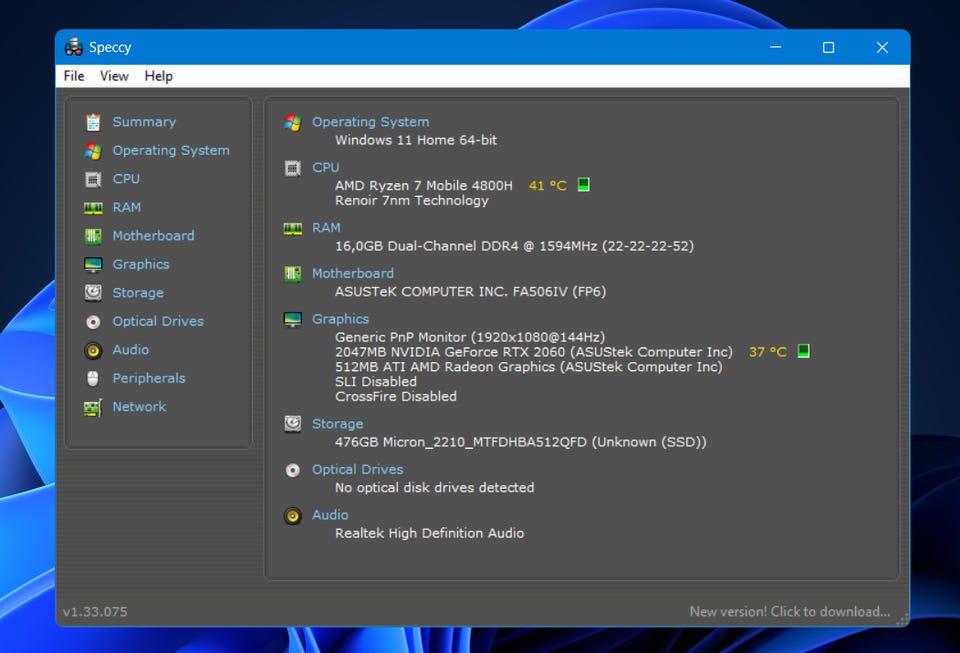Click the Micron_2210 SSD storage entry
Screen dimensions: 960x653
[520, 442]
